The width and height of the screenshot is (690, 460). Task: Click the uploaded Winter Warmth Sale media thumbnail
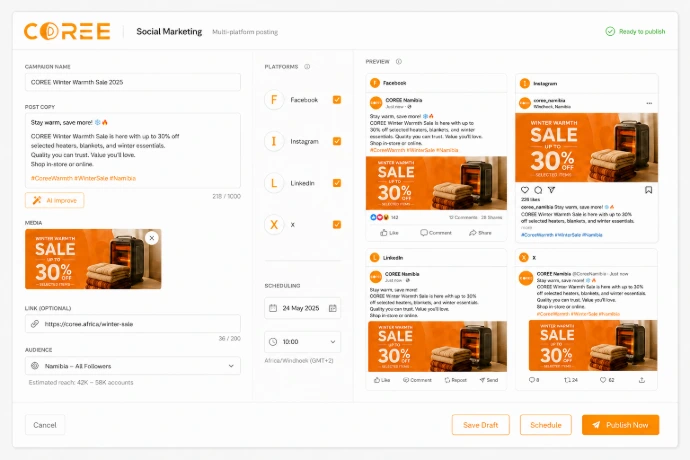93,259
